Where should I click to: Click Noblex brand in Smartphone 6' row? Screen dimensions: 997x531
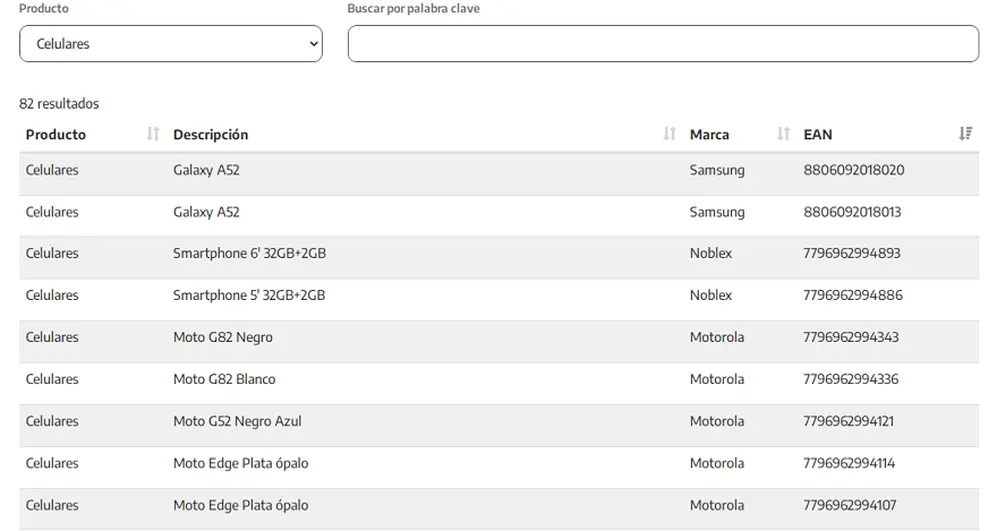point(711,253)
